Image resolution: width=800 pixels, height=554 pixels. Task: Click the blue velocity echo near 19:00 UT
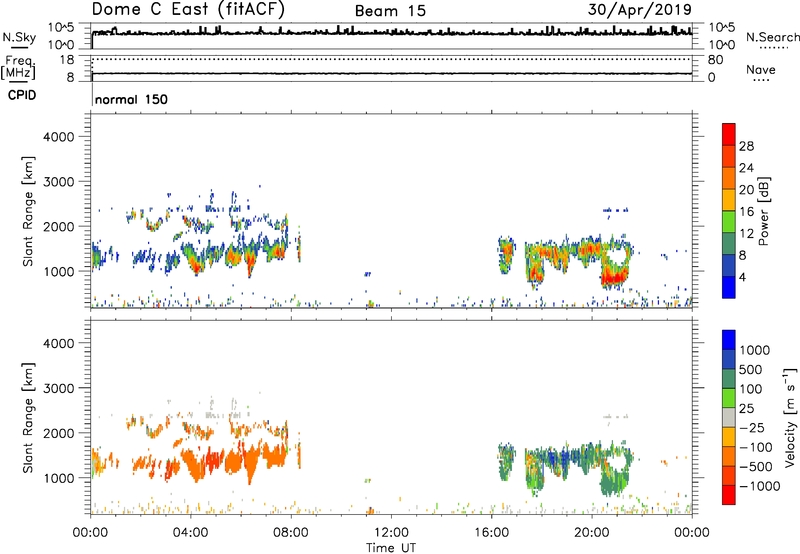click(x=564, y=456)
